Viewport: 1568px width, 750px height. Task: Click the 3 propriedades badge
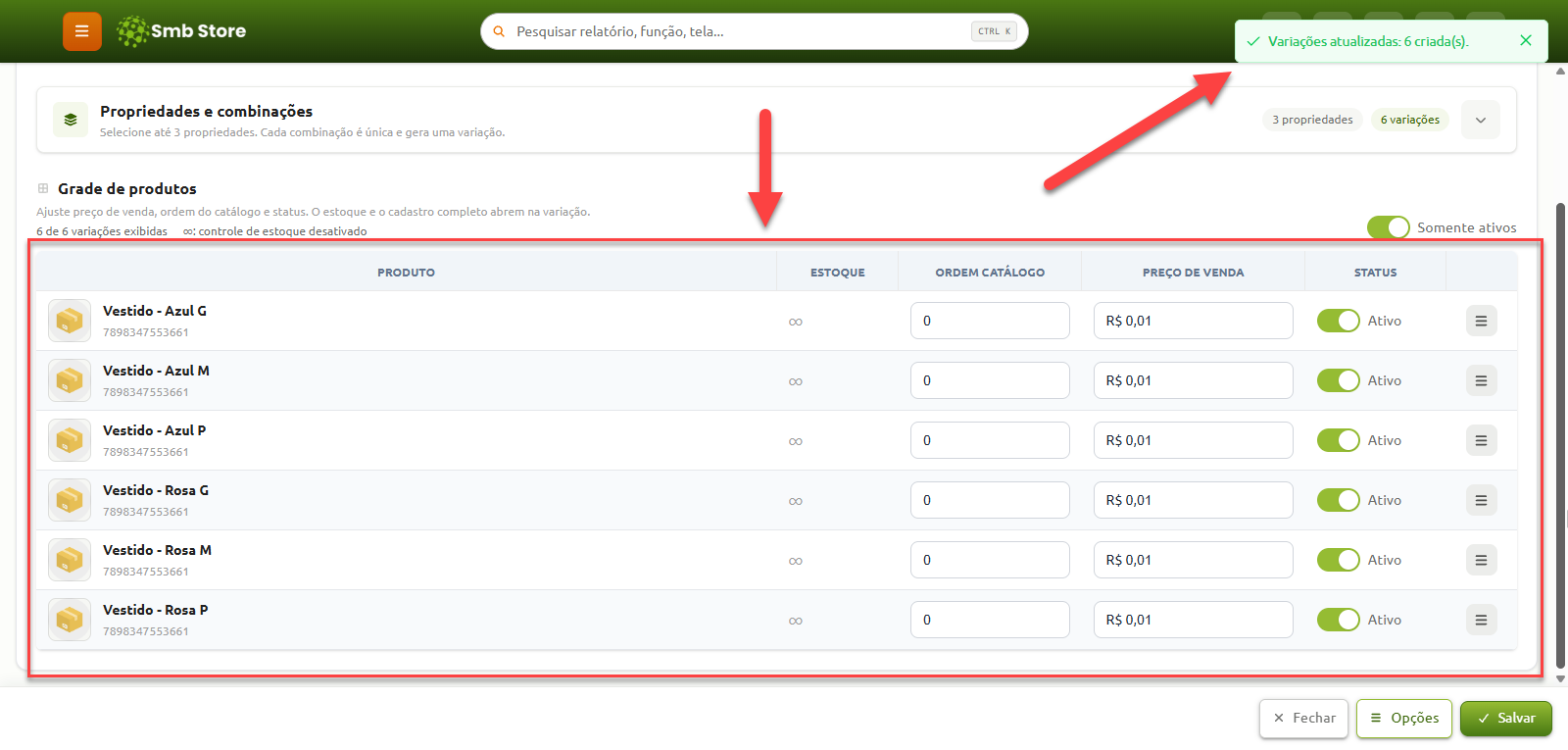pos(1312,120)
